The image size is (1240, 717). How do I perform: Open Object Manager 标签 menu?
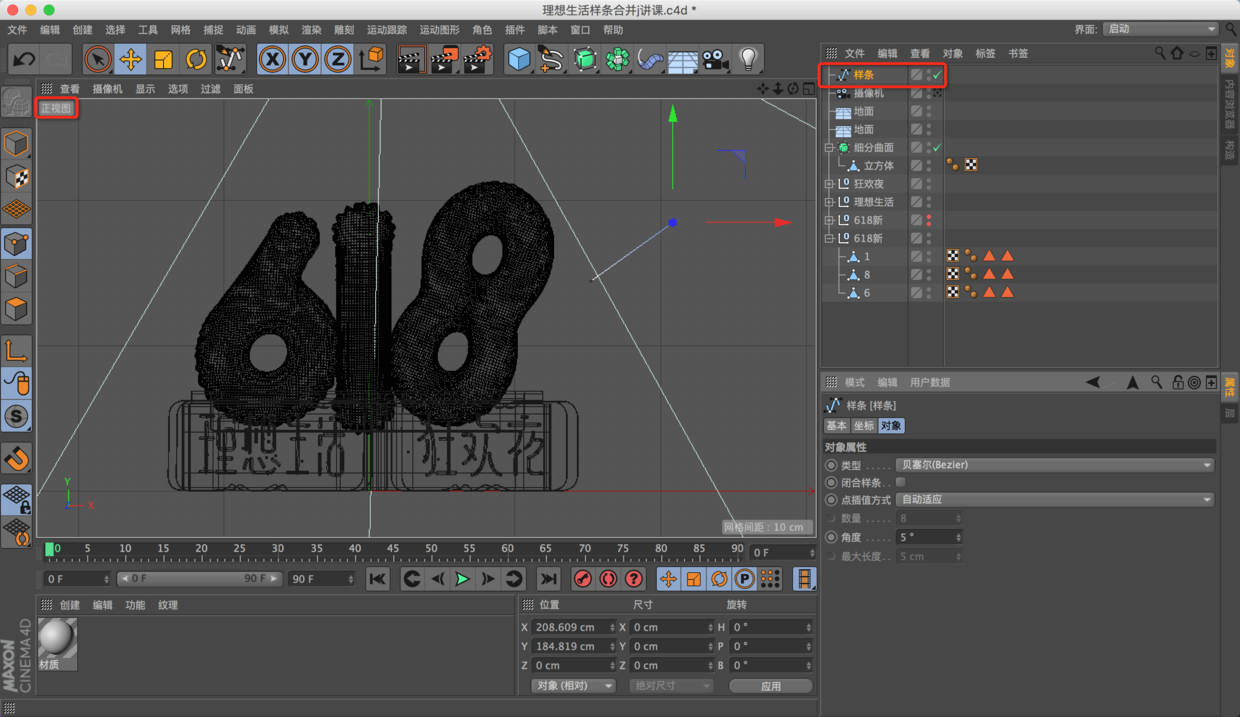tap(985, 53)
